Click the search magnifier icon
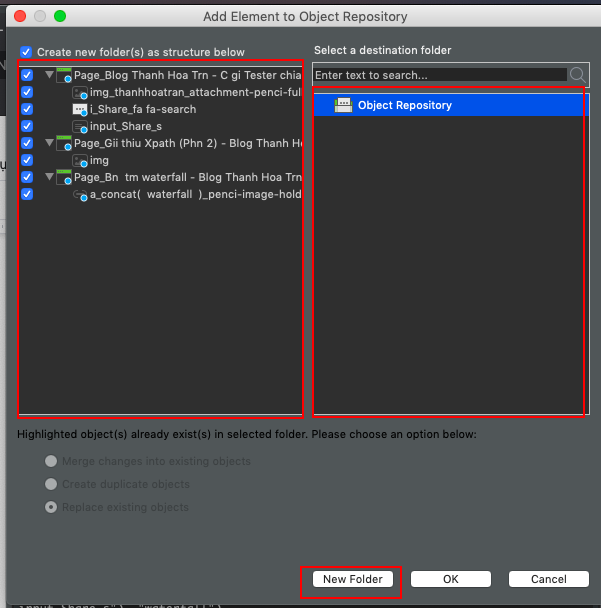The image size is (601, 608). click(x=578, y=75)
